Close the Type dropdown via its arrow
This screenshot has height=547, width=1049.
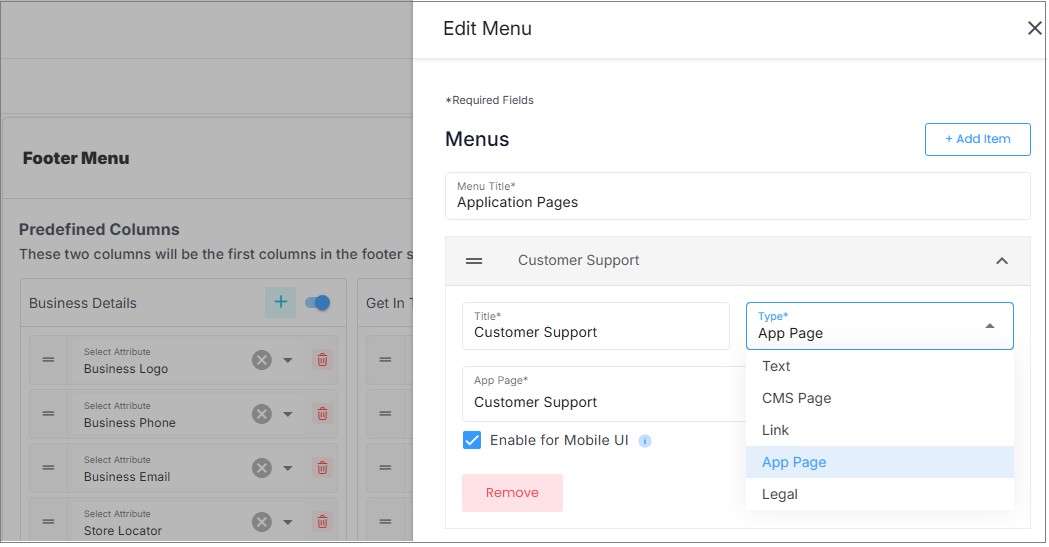990,326
